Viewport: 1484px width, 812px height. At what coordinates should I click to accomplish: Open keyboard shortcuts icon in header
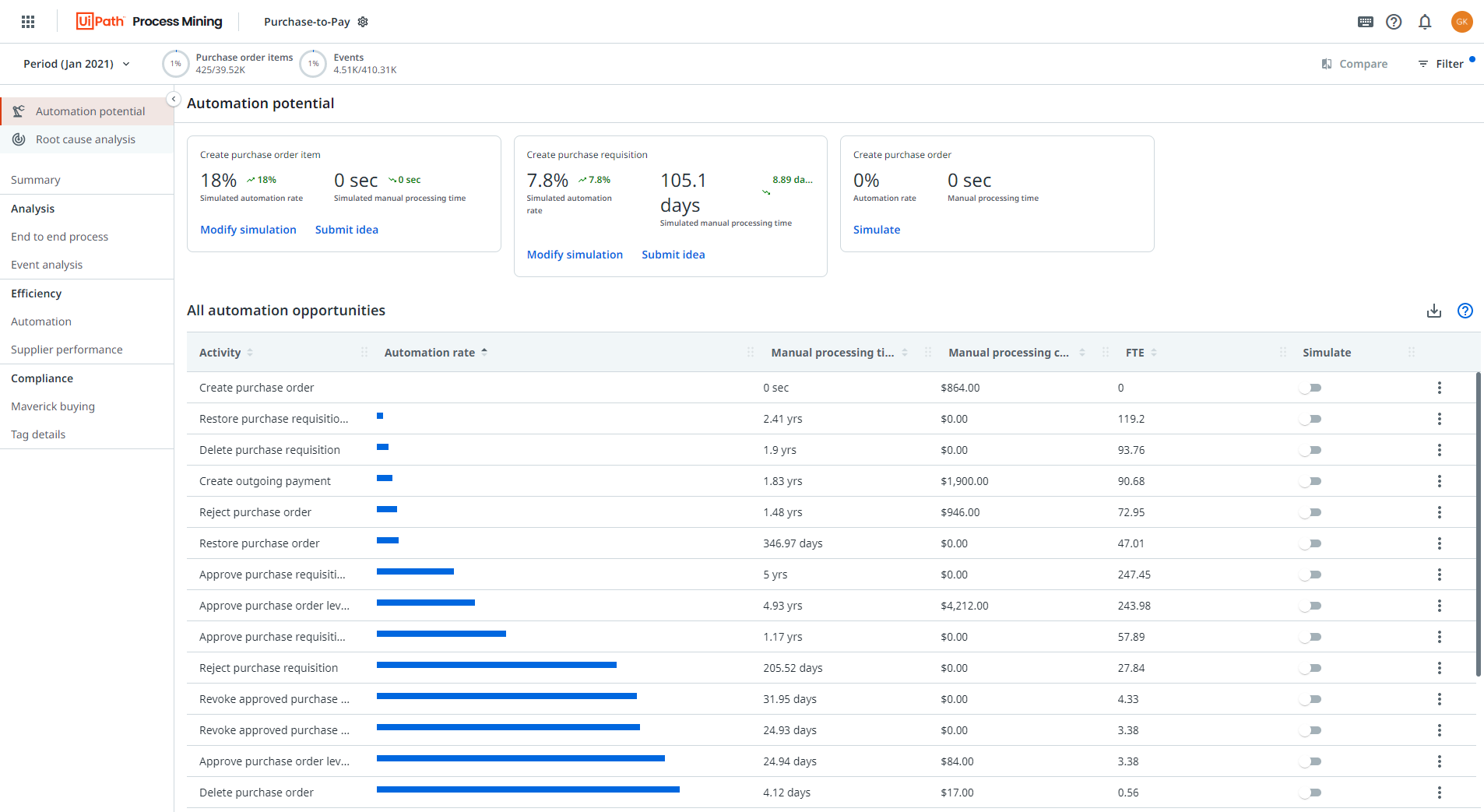[x=1366, y=22]
